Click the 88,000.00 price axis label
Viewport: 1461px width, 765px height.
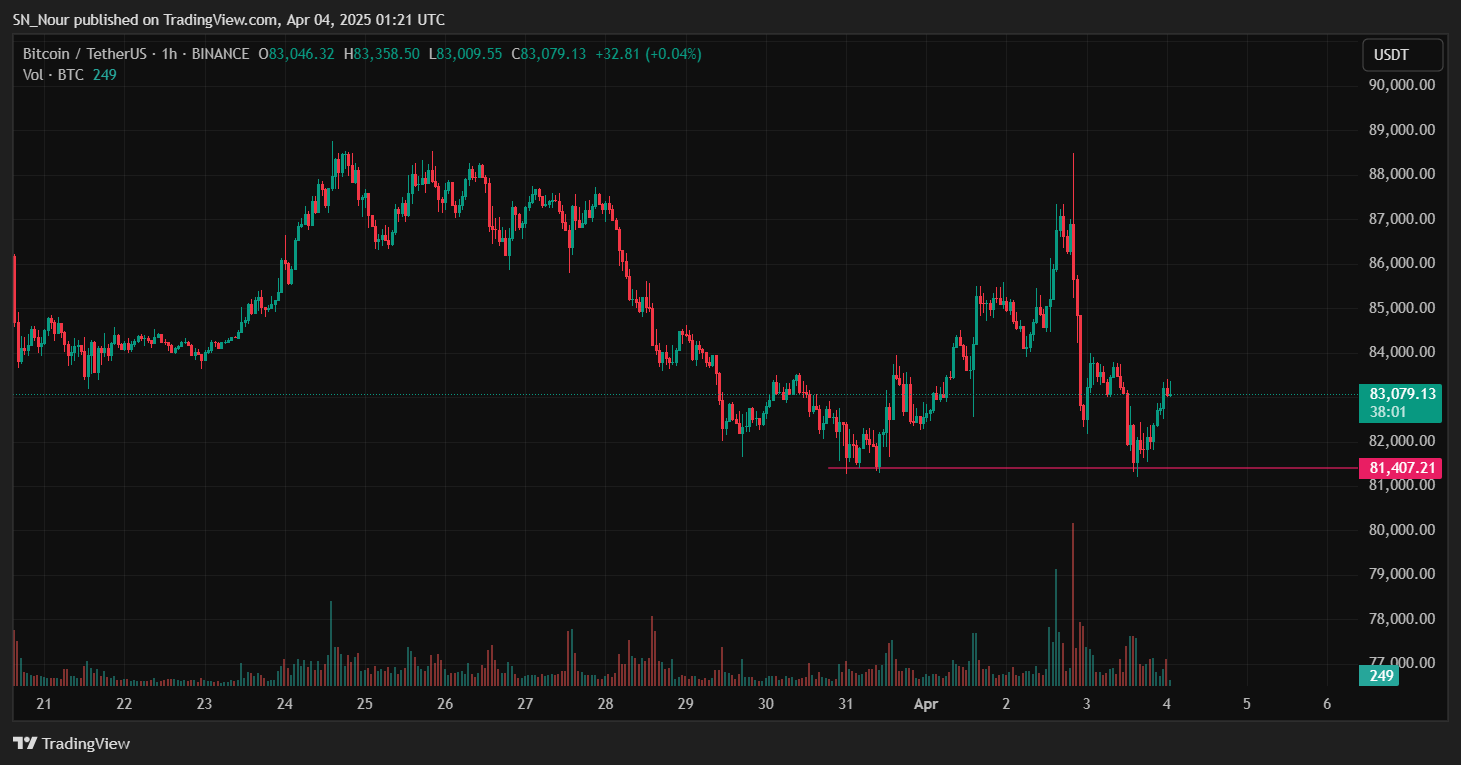tap(1403, 174)
